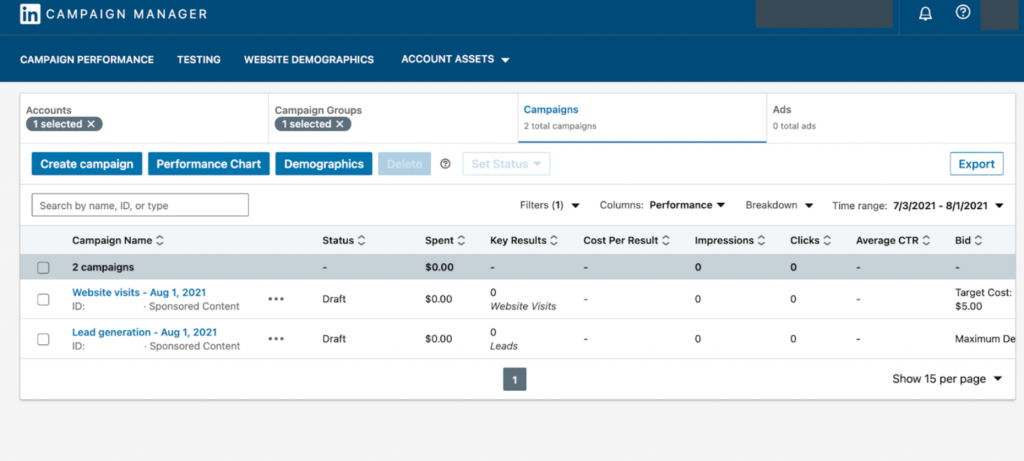1024x461 pixels.
Task: Open the three-dot menu for Lead generation campaign
Action: [276, 339]
